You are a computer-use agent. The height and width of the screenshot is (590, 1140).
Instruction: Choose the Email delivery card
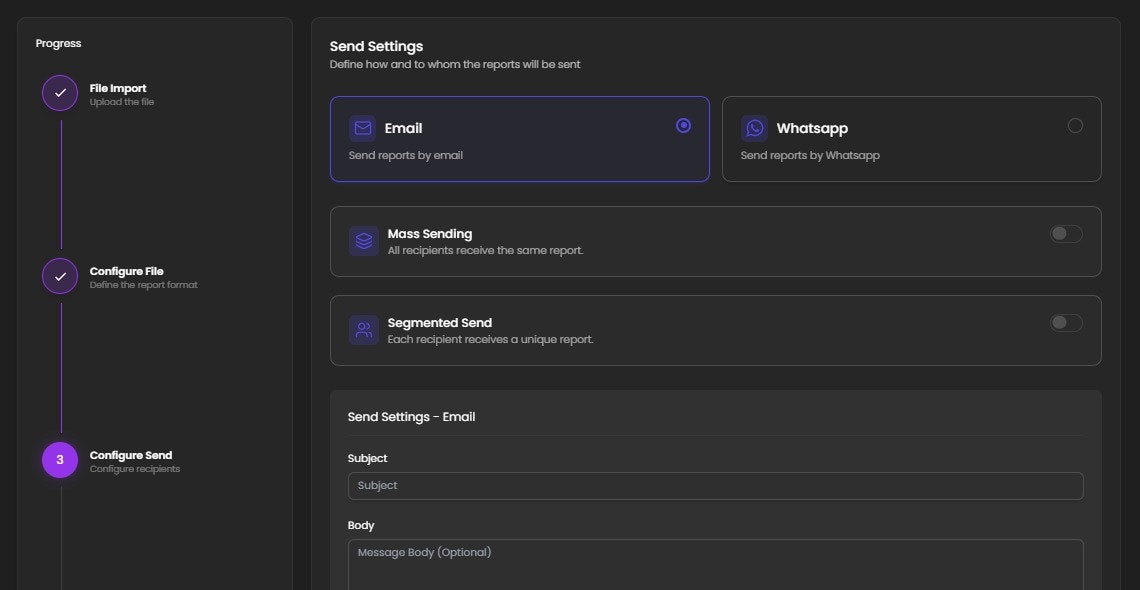[x=519, y=139]
